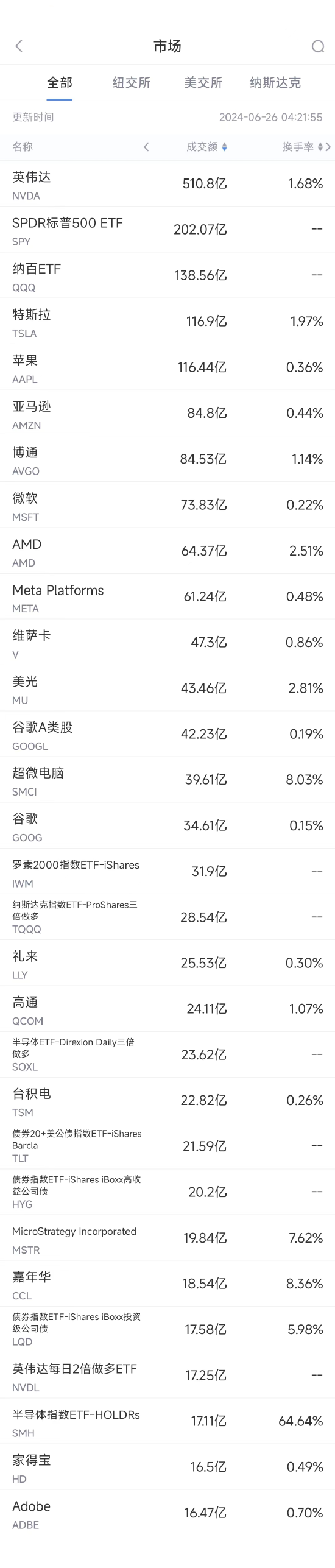Image resolution: width=335 pixels, height=1568 pixels.
Task: Open the Adobe ADBE row
Action: [x=167, y=1513]
